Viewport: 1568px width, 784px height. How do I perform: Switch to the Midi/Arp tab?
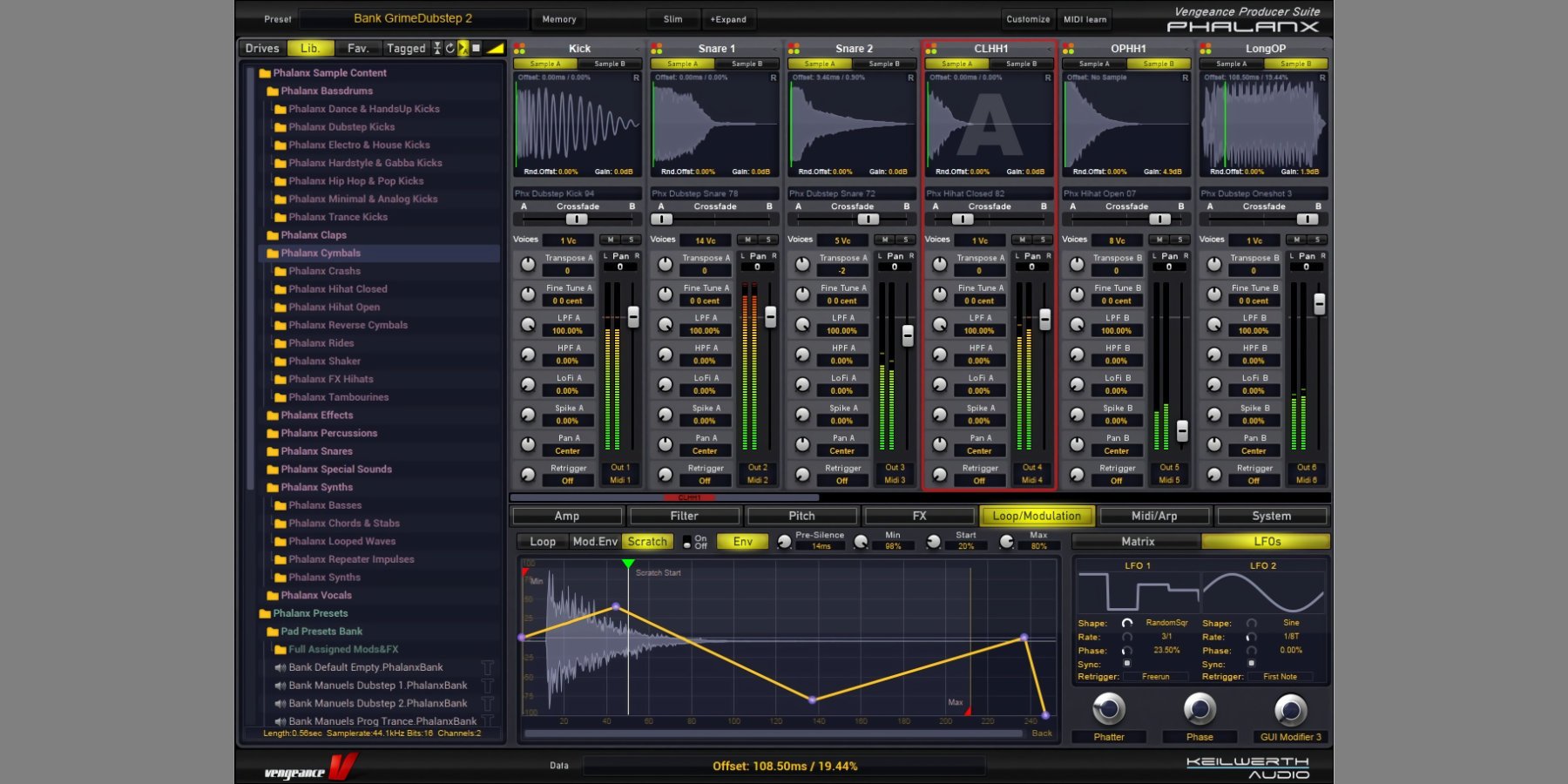tap(1154, 517)
